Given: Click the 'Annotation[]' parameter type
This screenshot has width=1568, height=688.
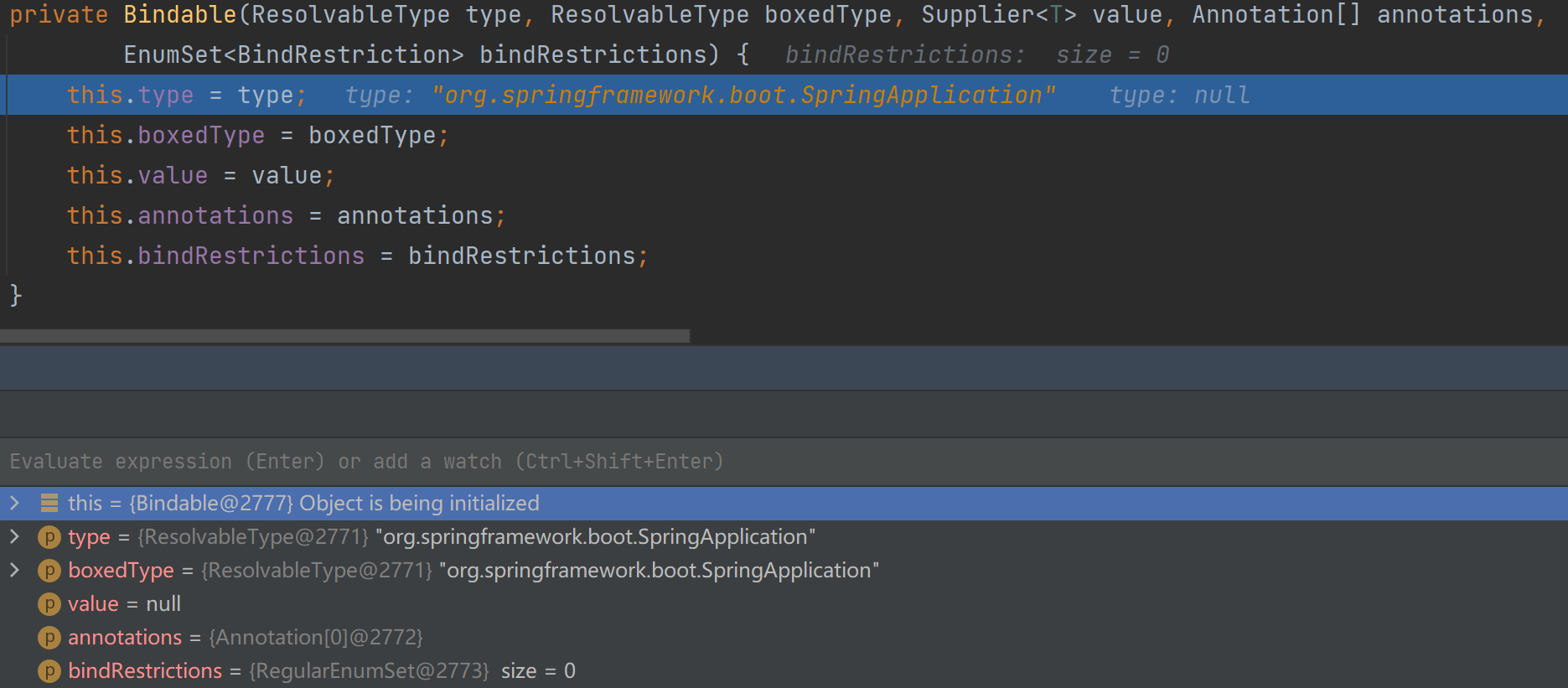Looking at the screenshot, I should pos(1276,14).
